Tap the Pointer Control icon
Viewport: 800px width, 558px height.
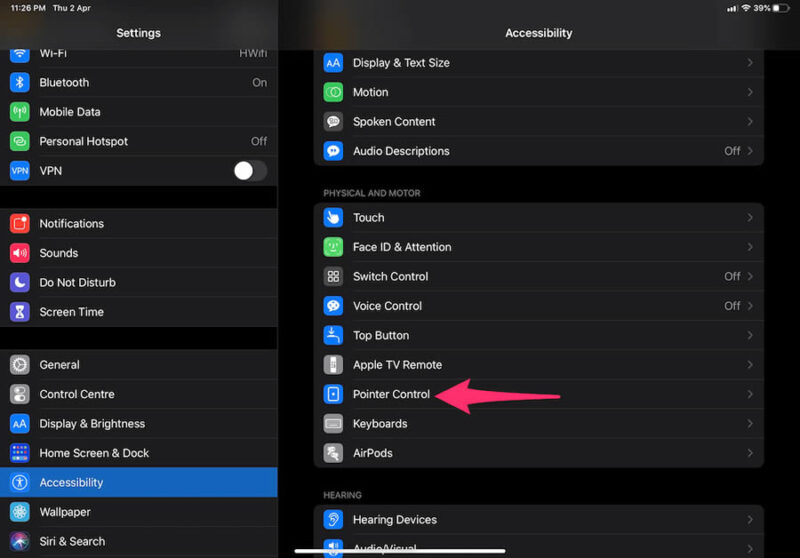334,394
